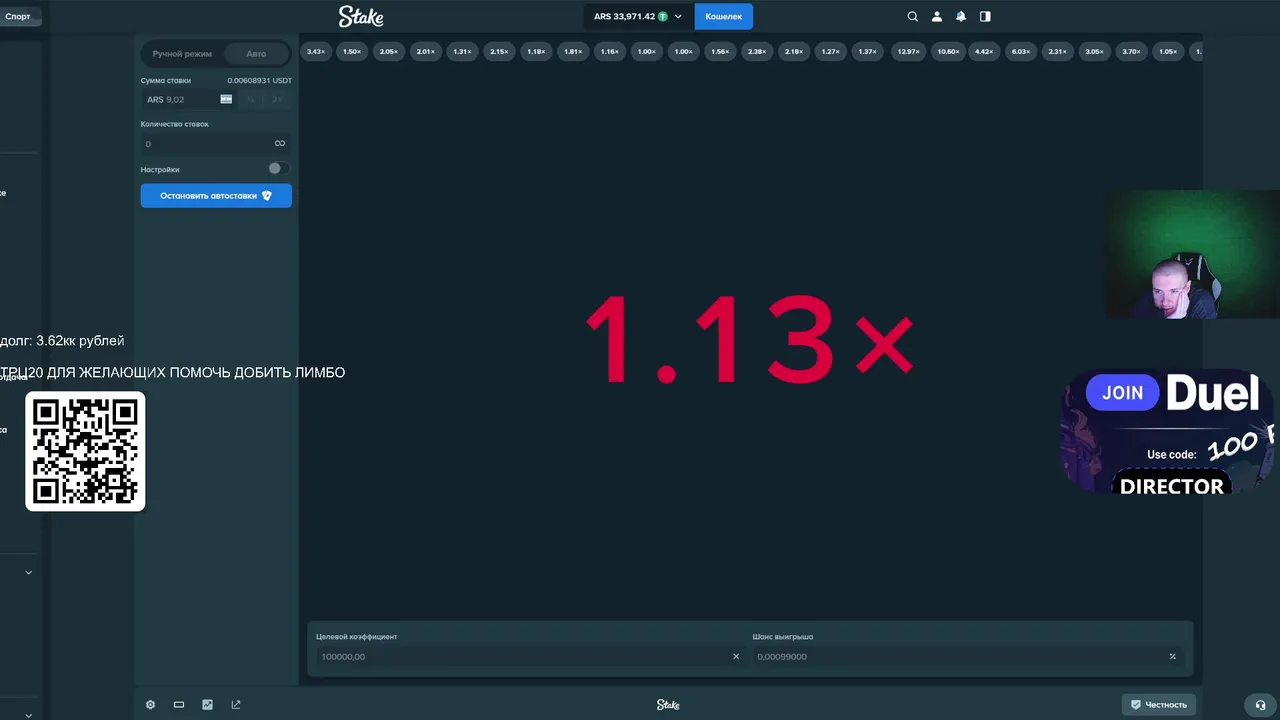This screenshot has width=1280, height=720.
Task: Click the 0.00608931 USDT value text
Action: click(x=260, y=80)
